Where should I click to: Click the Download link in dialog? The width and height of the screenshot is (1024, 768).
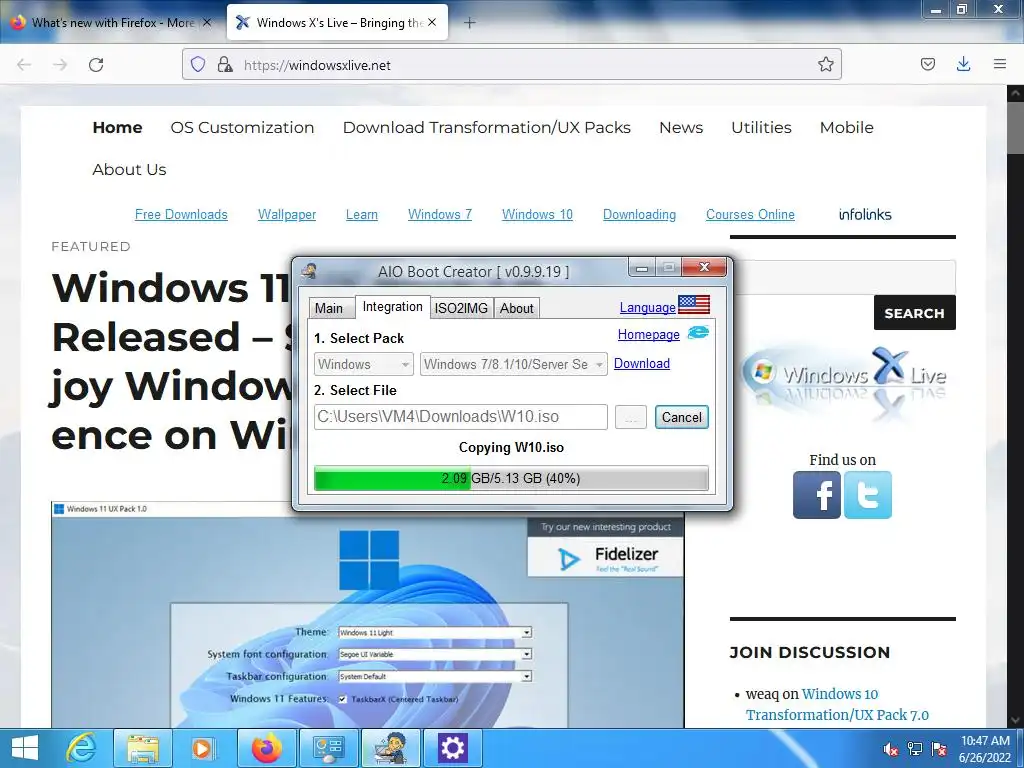[641, 363]
